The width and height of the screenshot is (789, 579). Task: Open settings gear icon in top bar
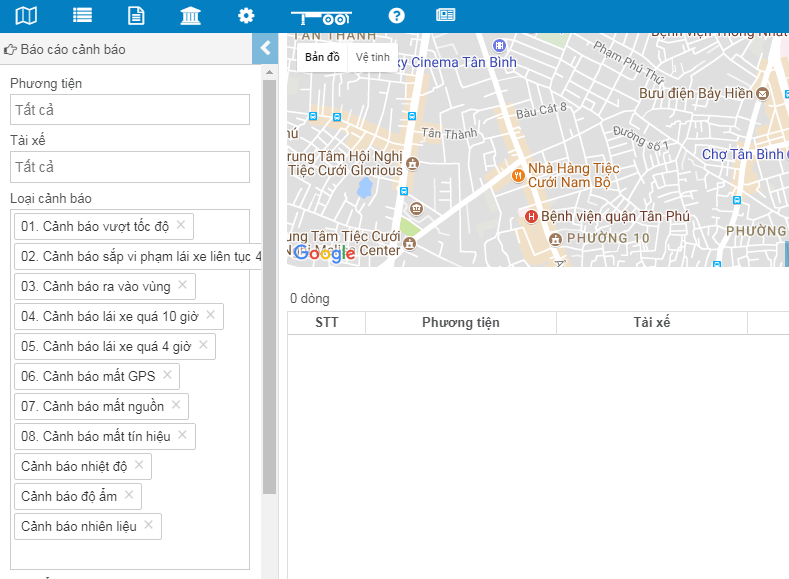(245, 15)
